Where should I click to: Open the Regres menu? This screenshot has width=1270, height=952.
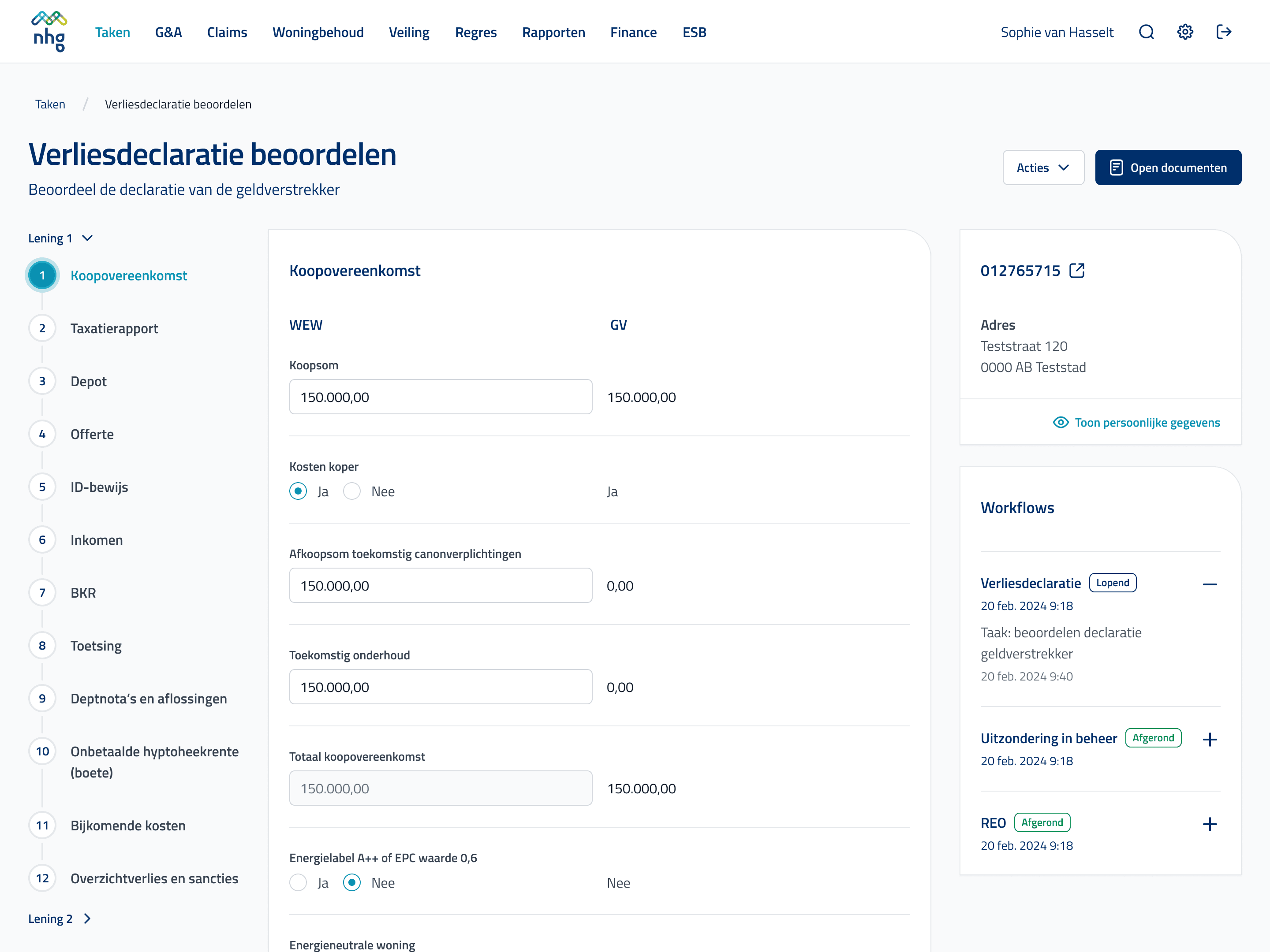pos(475,32)
